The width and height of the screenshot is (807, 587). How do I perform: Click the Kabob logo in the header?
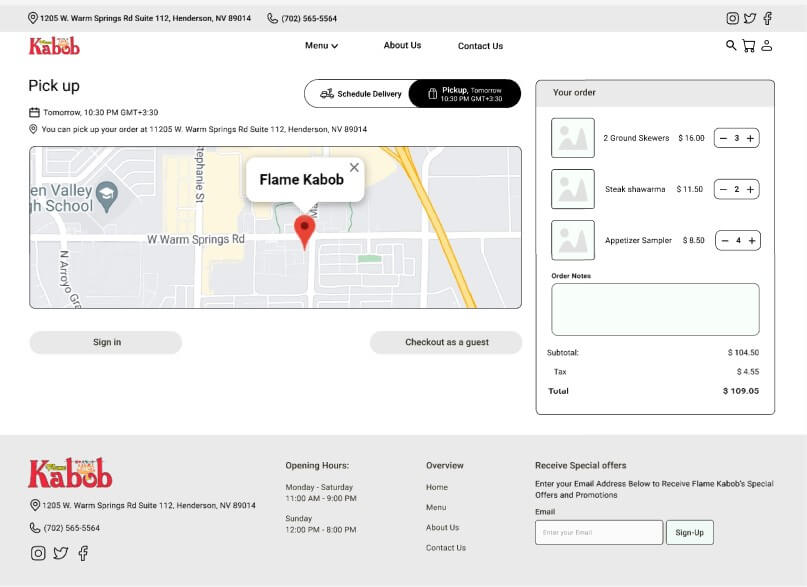pyautogui.click(x=54, y=46)
